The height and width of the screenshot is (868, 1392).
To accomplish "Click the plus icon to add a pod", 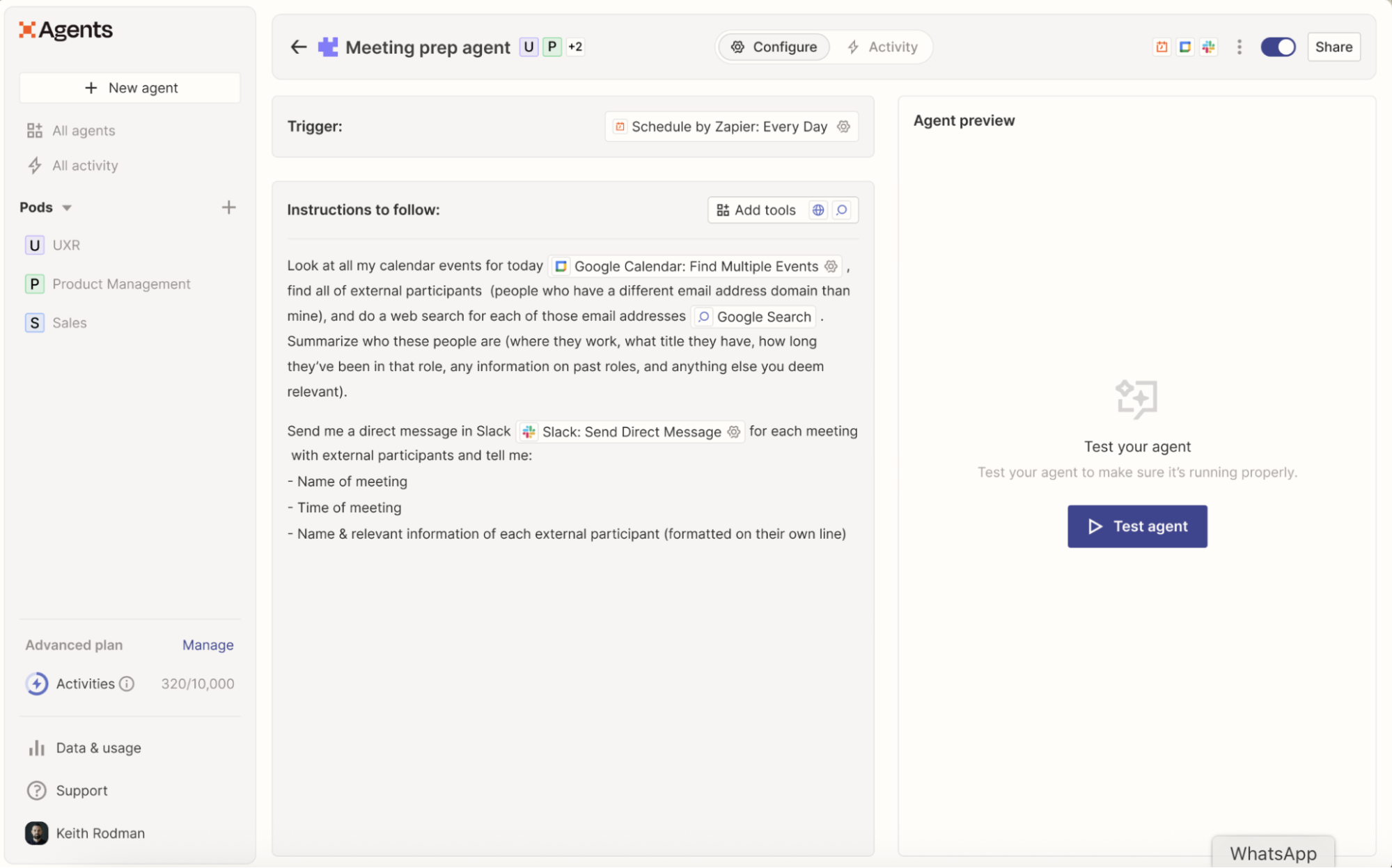I will pyautogui.click(x=228, y=207).
